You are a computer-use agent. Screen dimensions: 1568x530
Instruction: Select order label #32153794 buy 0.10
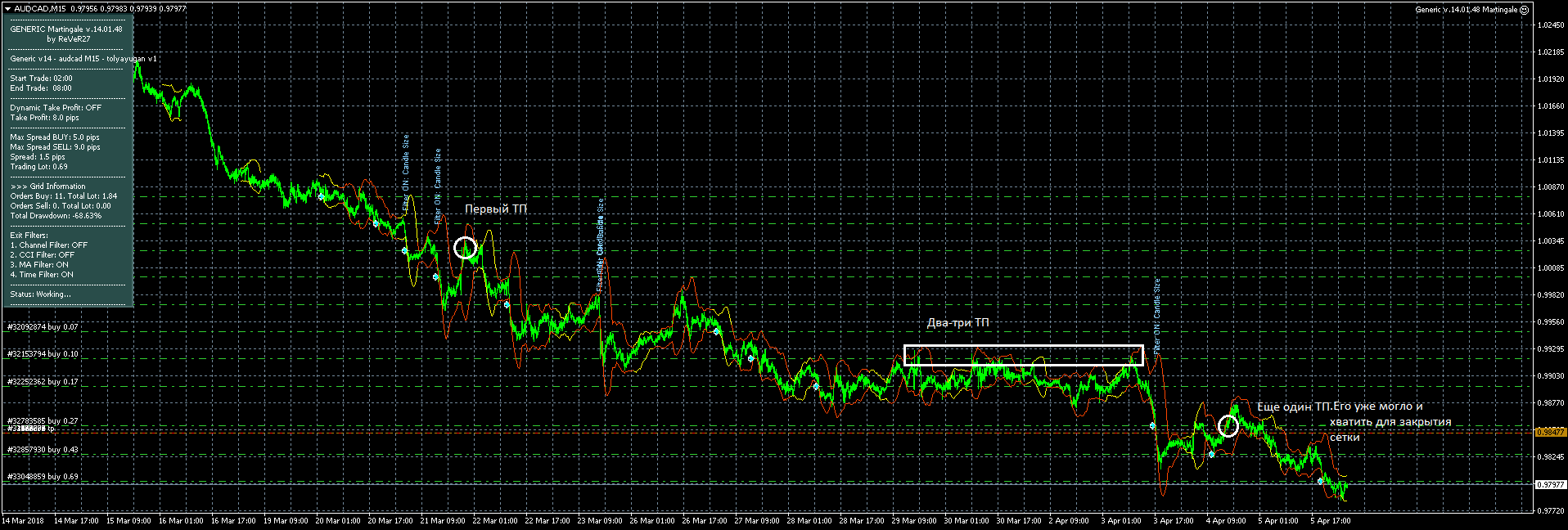coord(43,354)
